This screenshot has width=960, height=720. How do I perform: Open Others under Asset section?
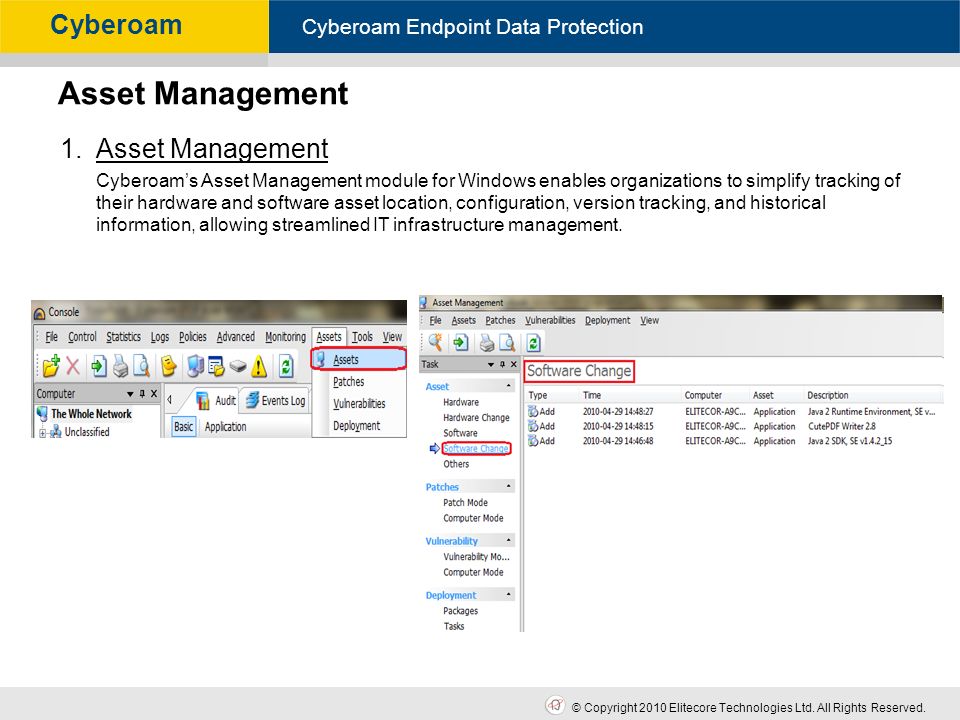coord(456,464)
